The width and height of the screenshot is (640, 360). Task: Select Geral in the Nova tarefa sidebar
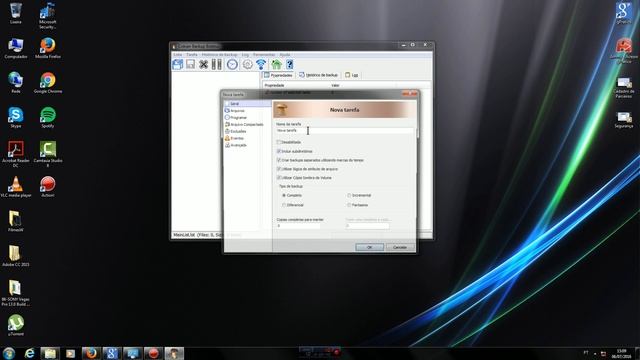point(247,104)
